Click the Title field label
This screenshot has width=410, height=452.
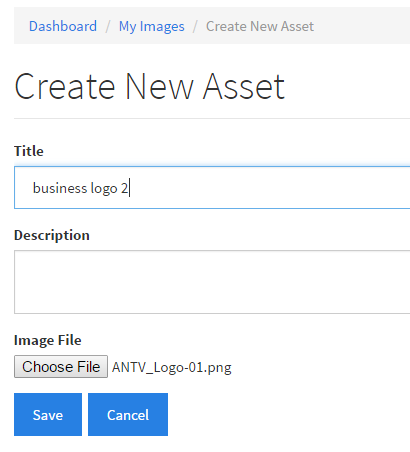pyautogui.click(x=29, y=151)
